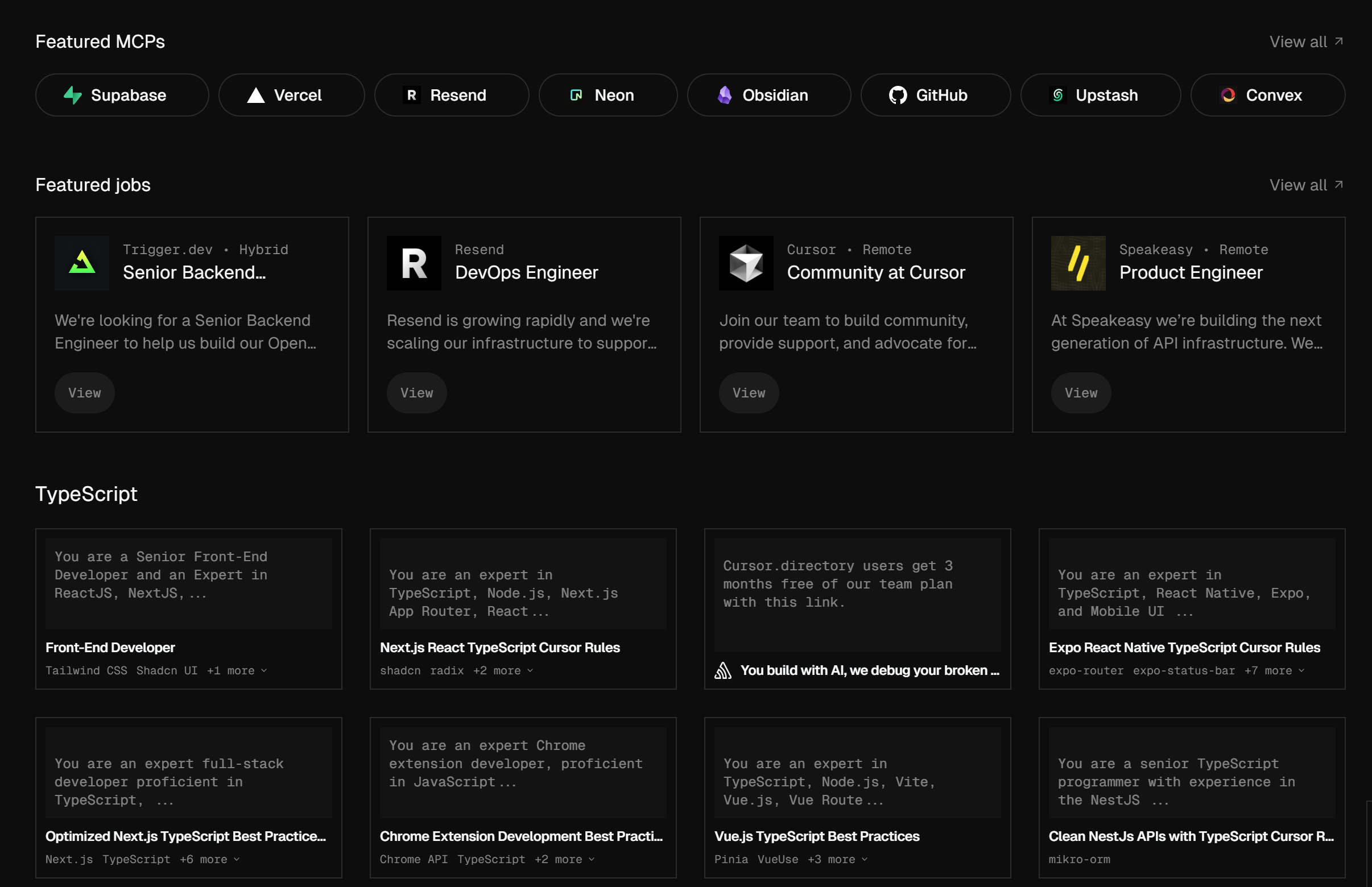Click the Convex swirl icon
Image resolution: width=1372 pixels, height=887 pixels.
(1228, 95)
